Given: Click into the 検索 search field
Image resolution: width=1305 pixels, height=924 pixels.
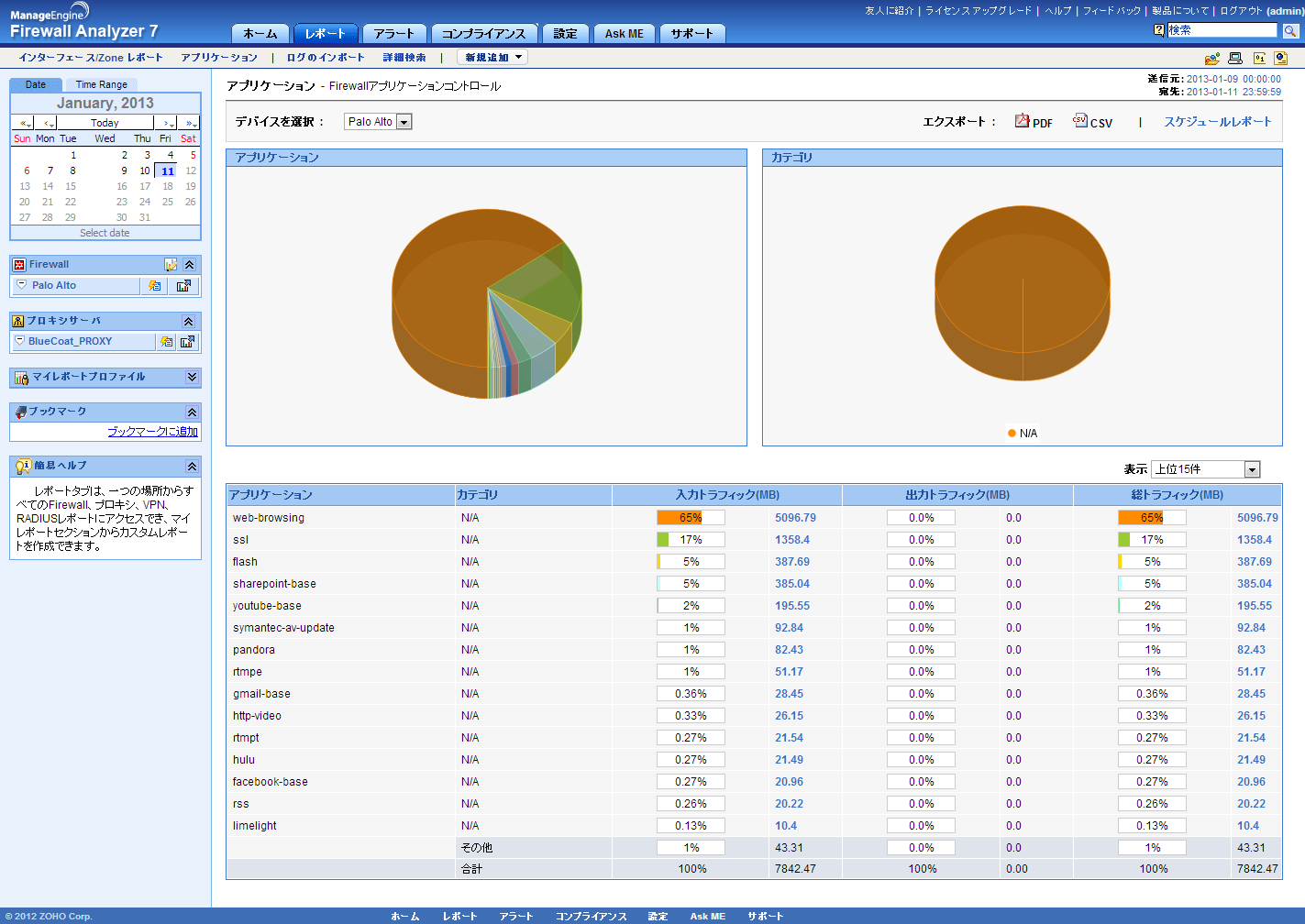Looking at the screenshot, I should tap(1222, 30).
